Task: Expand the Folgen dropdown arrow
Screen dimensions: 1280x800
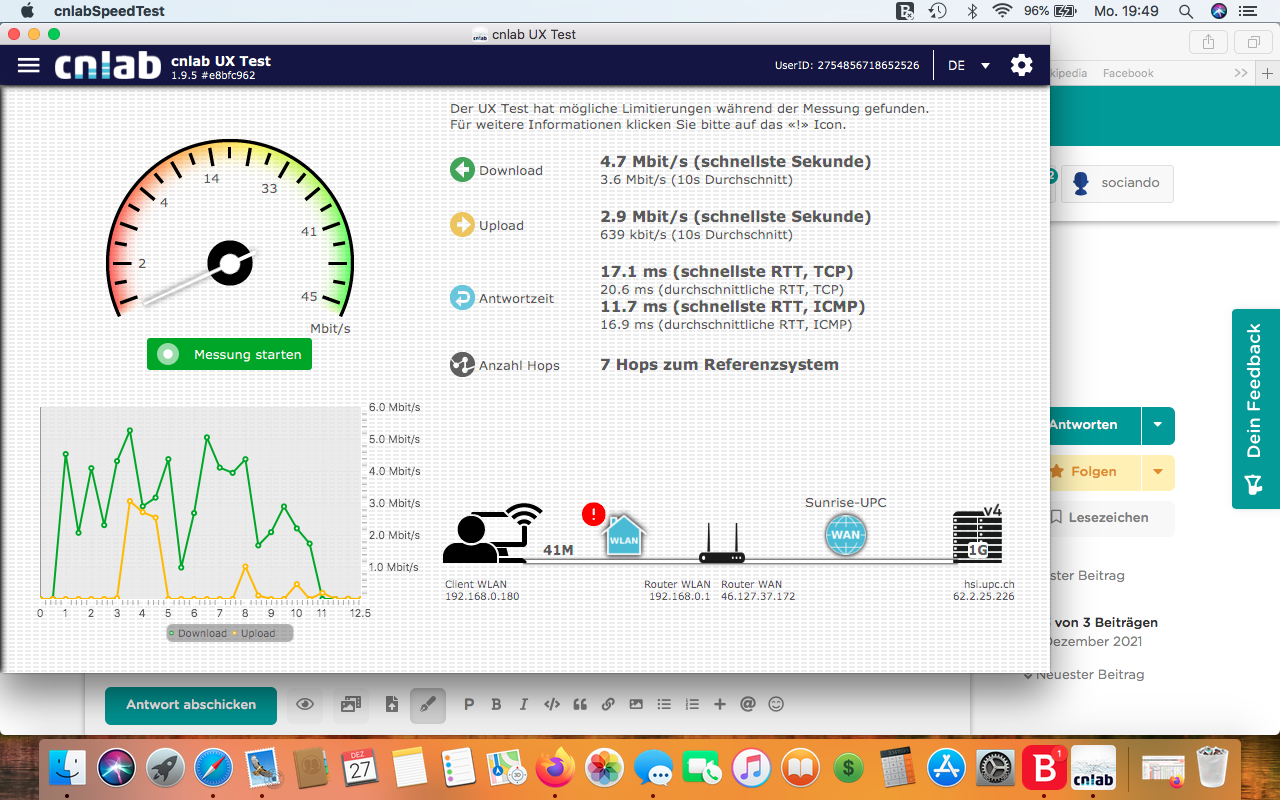Action: click(1158, 472)
